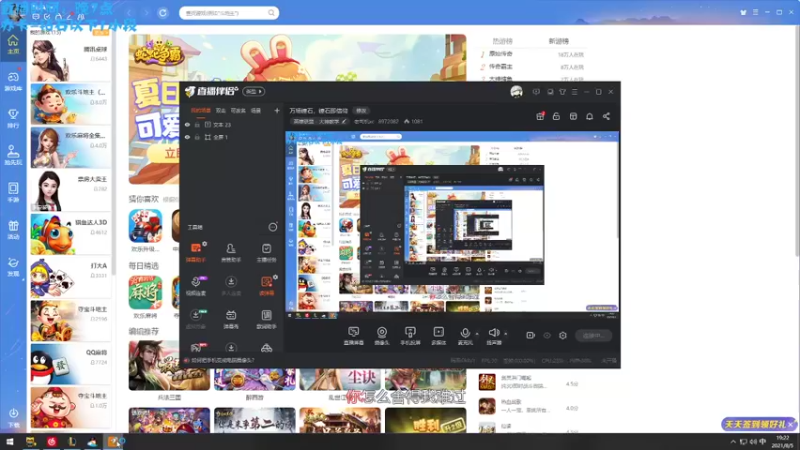Click 修改 button next to stream title
Screen dimensions: 800x450
pos(361,111)
